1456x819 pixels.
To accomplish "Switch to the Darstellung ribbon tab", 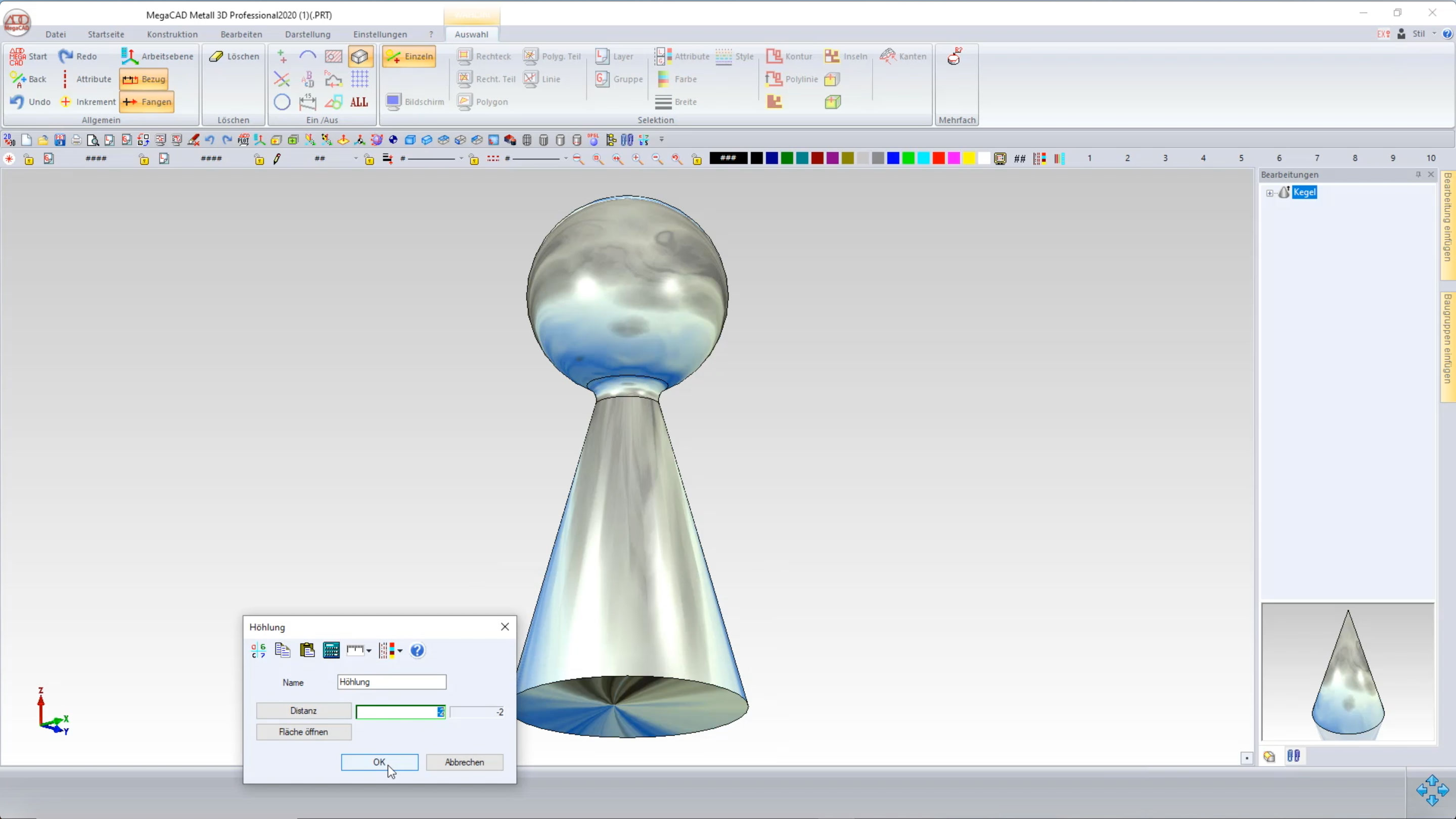I will (x=307, y=34).
